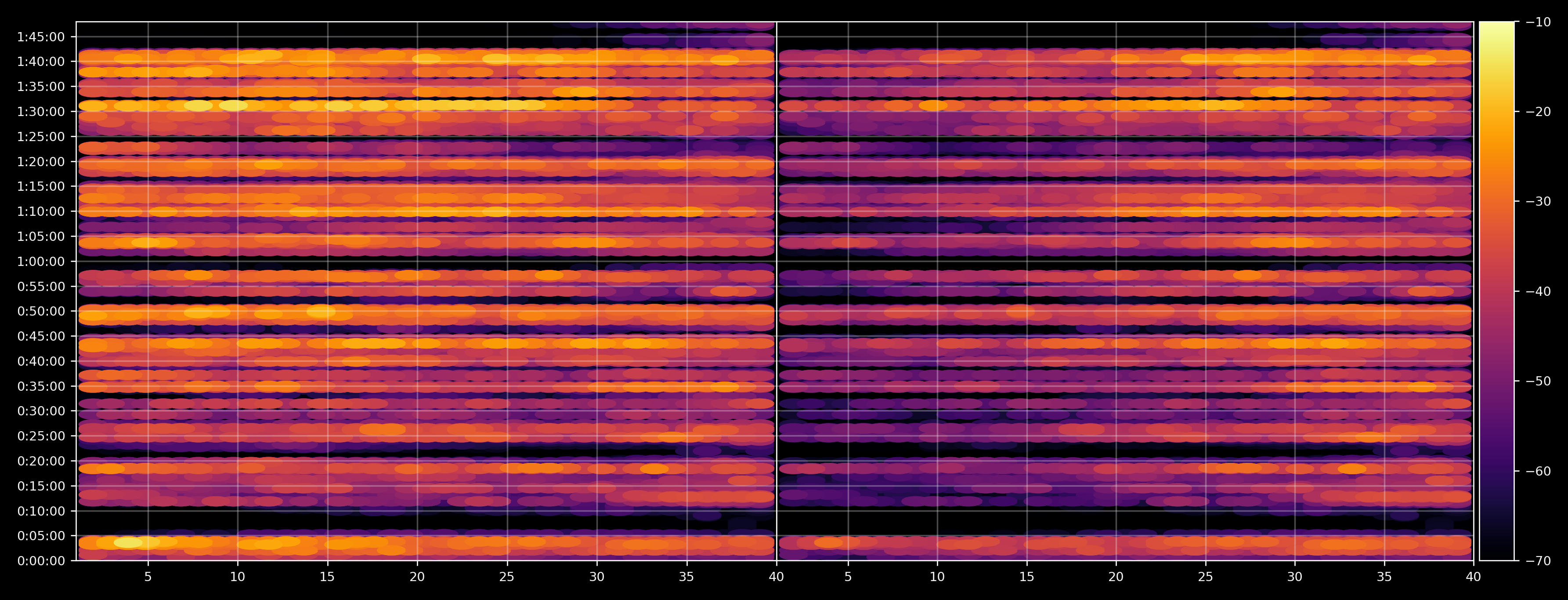Choose the 0:30:00 y-axis tick label

click(41, 411)
